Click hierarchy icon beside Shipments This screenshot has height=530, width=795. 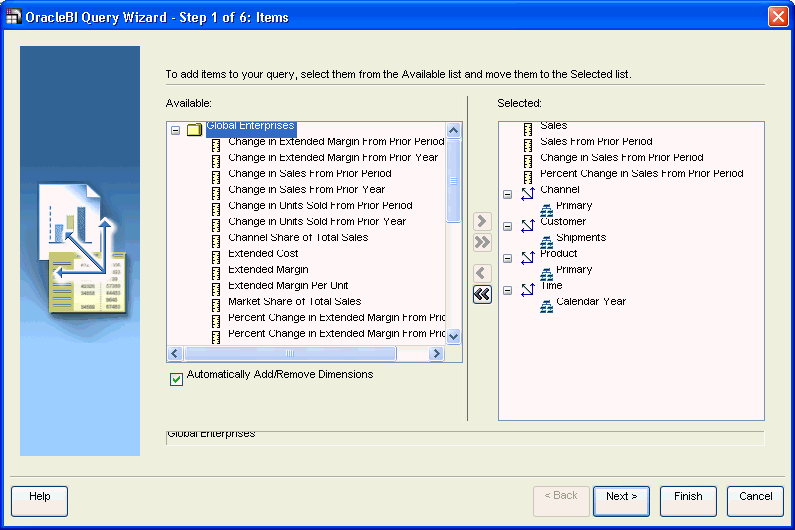click(546, 242)
